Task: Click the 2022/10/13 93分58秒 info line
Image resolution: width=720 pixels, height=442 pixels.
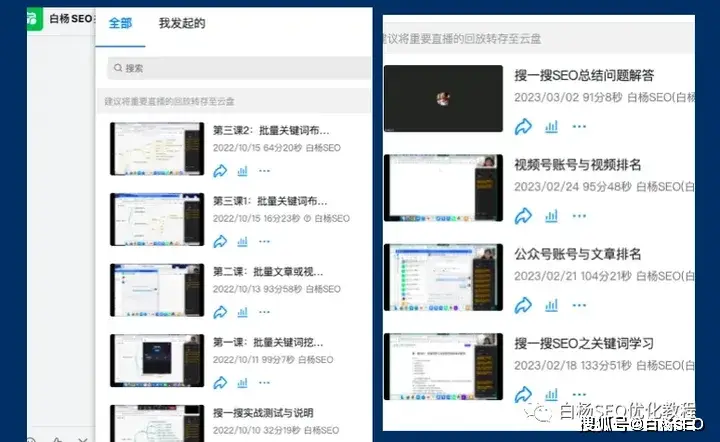Action: (276, 289)
